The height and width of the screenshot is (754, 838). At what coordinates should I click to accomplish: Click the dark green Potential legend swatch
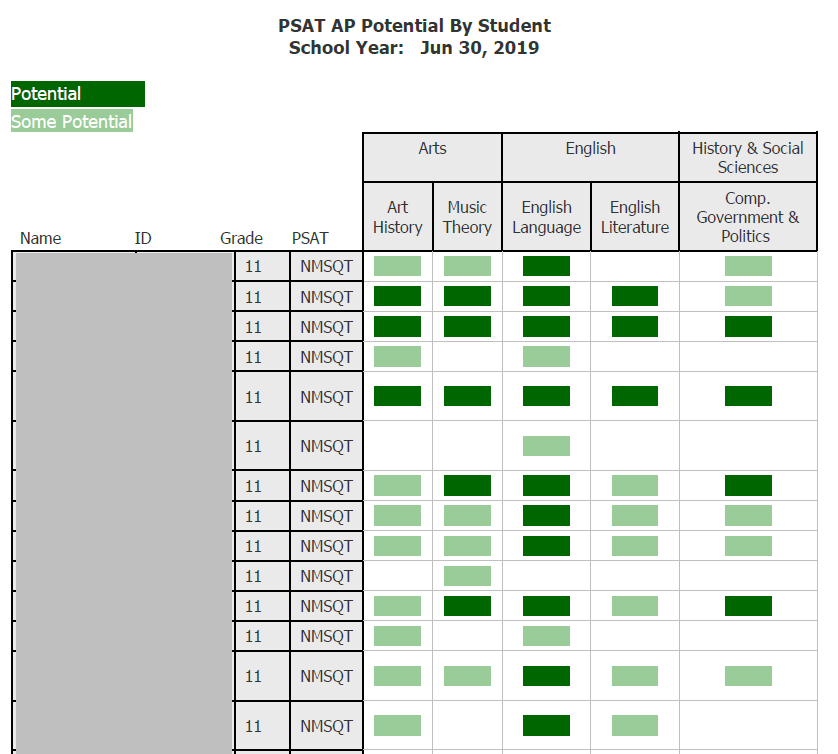(78, 94)
